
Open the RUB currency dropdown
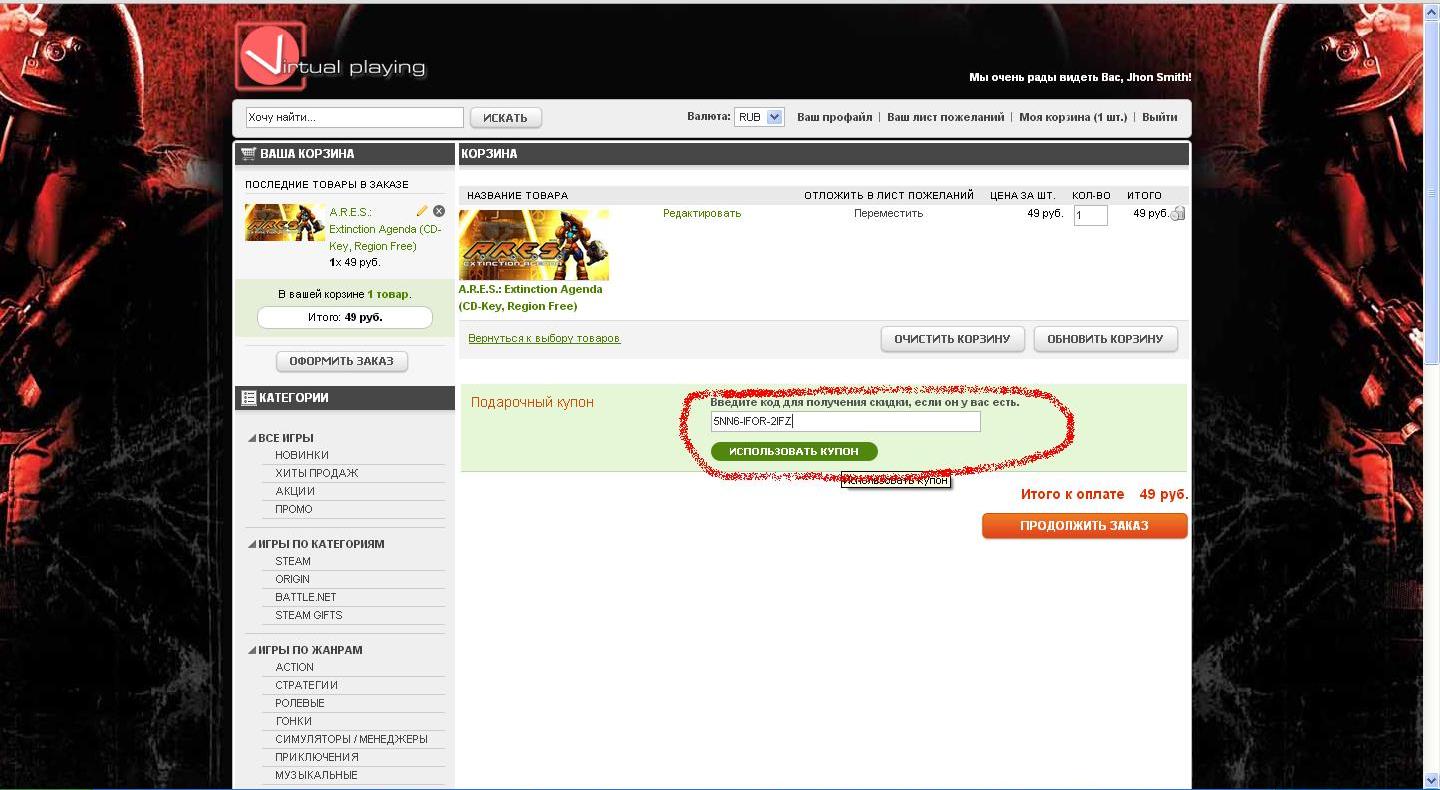[759, 117]
